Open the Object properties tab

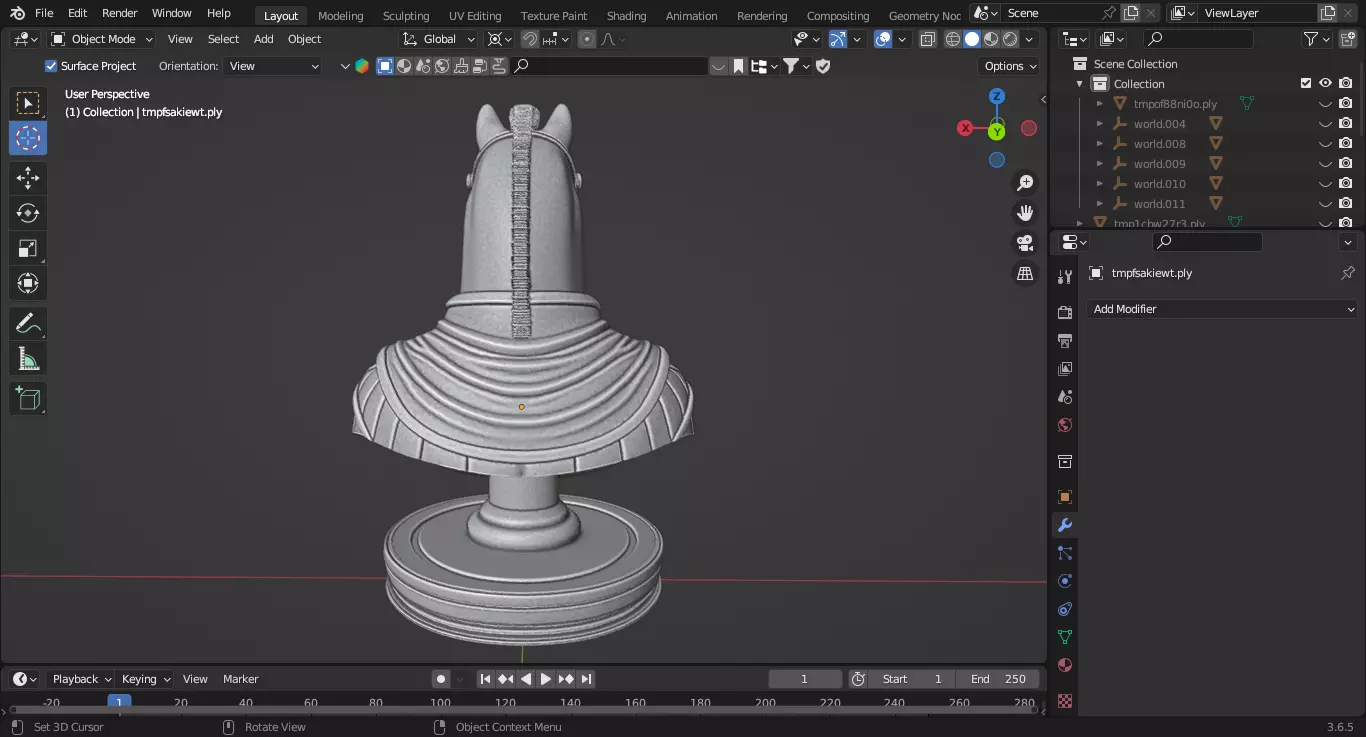pos(1065,497)
